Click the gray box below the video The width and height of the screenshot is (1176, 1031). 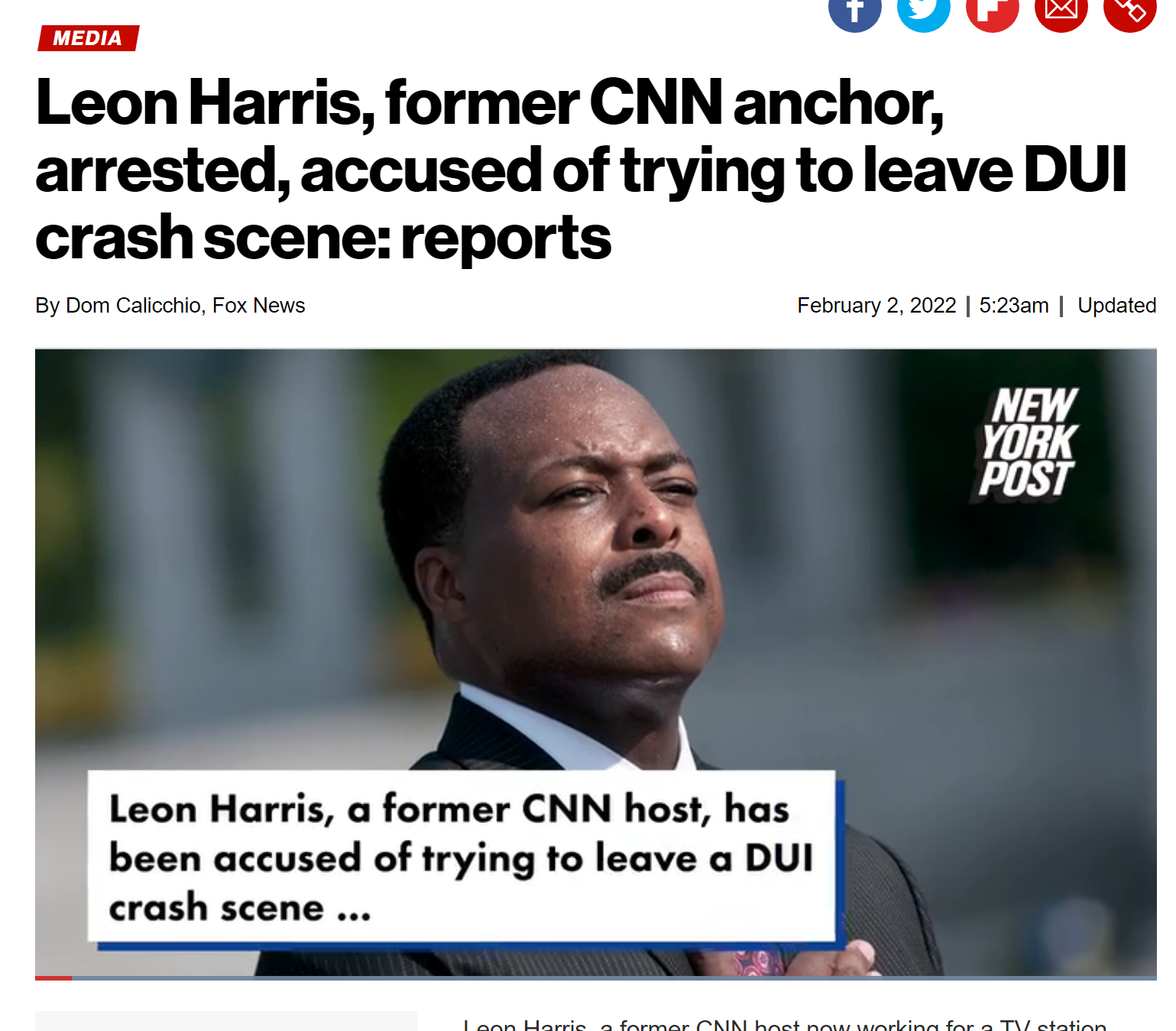[x=226, y=1021]
